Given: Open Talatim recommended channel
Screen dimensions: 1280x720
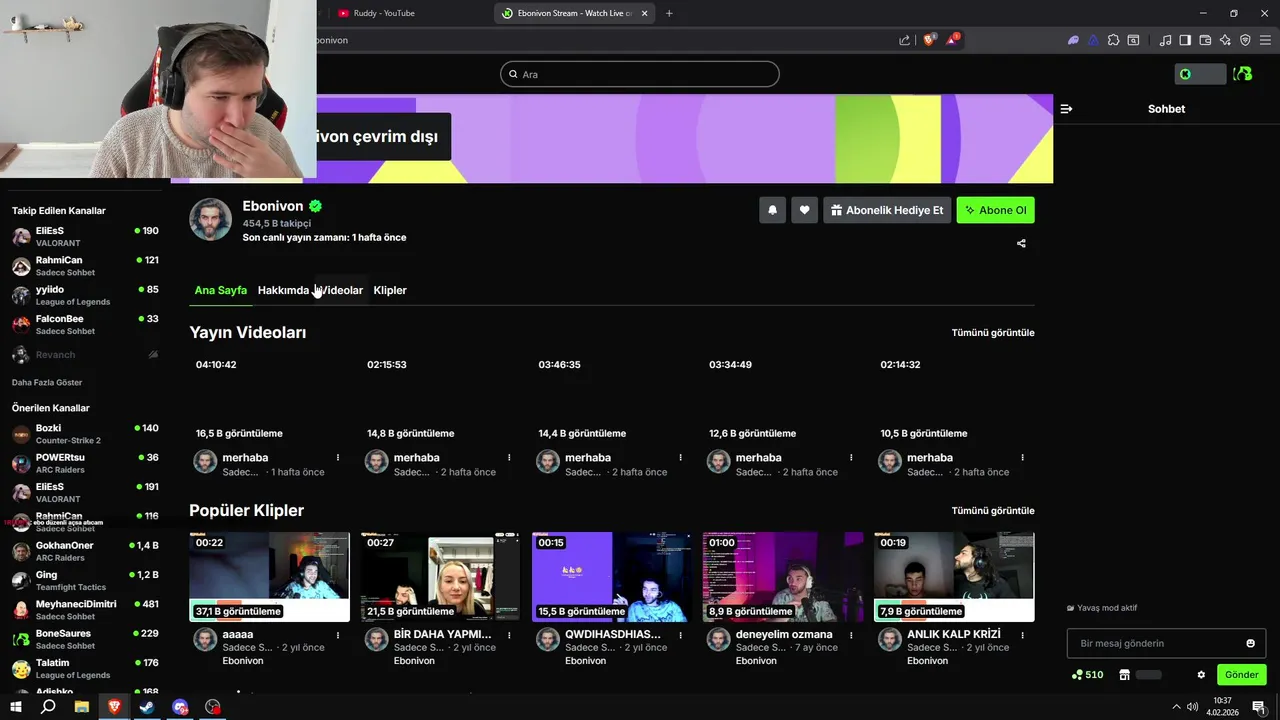Looking at the screenshot, I should (x=85, y=668).
